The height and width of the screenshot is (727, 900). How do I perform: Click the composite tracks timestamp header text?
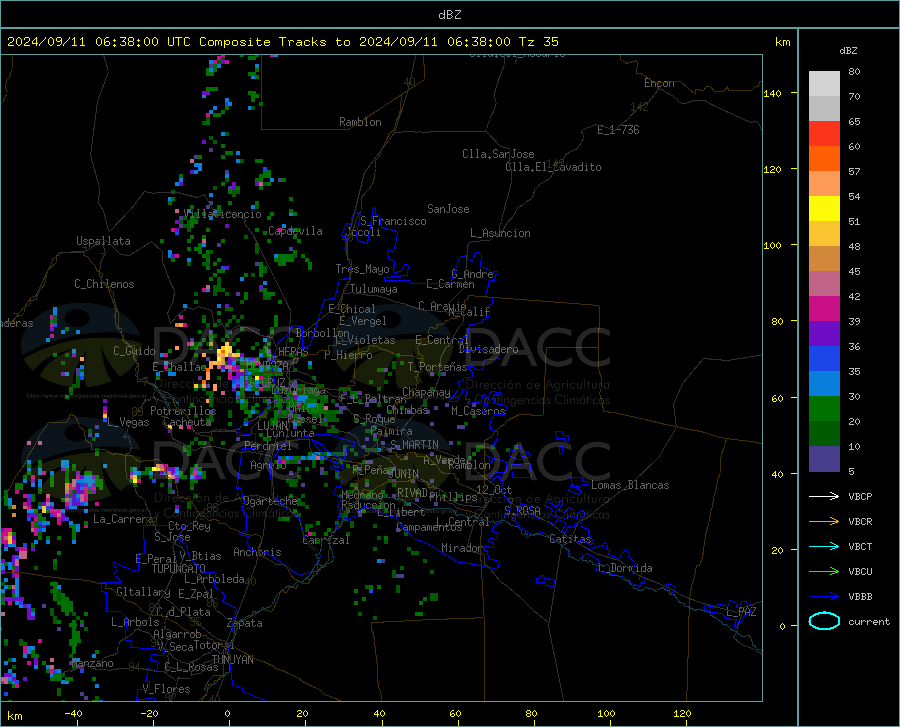(x=282, y=42)
